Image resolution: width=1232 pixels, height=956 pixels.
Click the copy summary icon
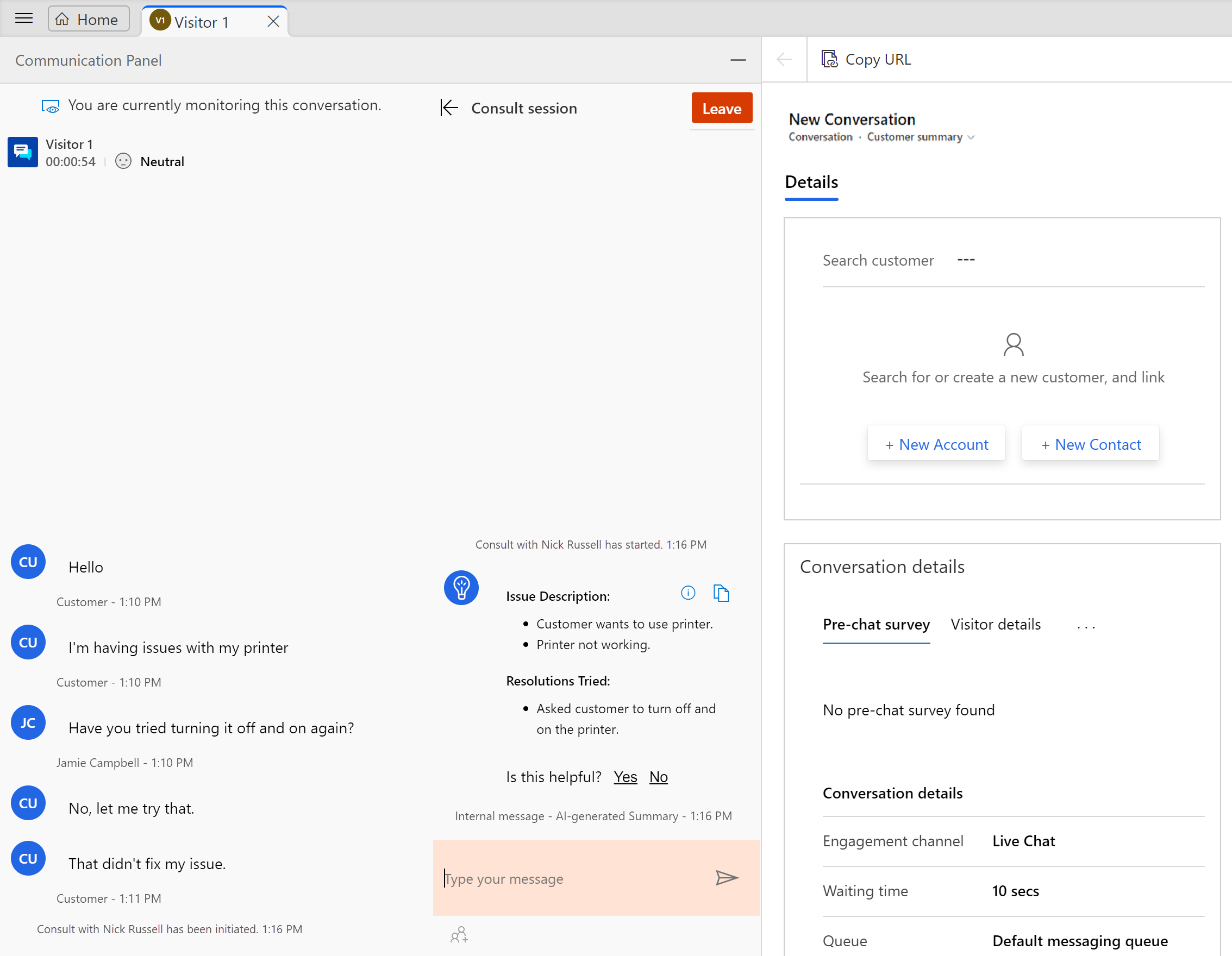[722, 592]
